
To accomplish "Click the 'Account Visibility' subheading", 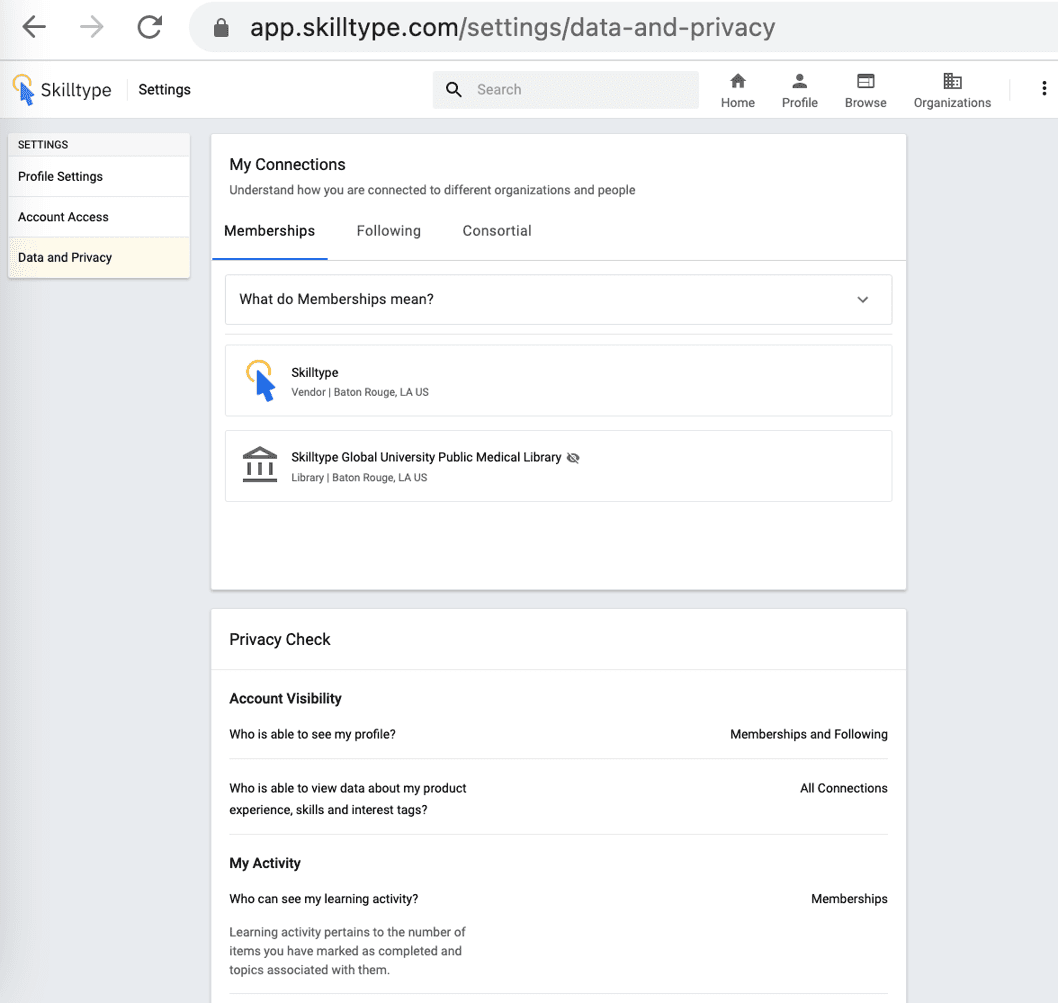I will [x=285, y=699].
